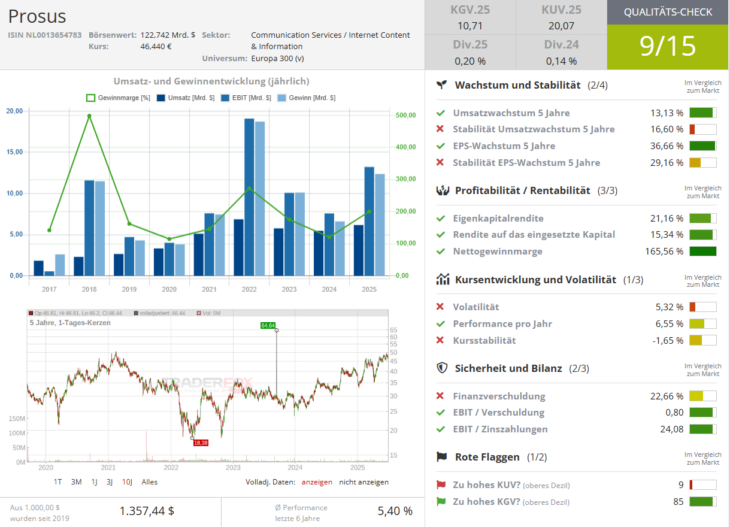Click the green checkmark beside Performance pro Jahr

click(x=440, y=324)
